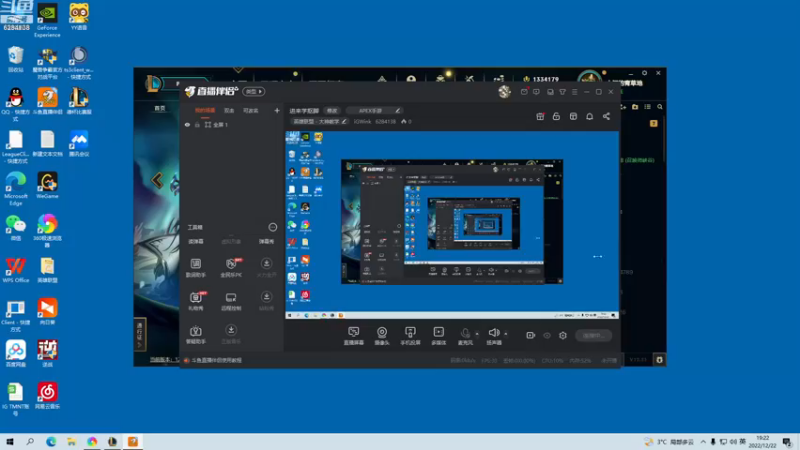The image size is (800, 450).
Task: Open microphone options arrow
Action: pyautogui.click(x=477, y=334)
